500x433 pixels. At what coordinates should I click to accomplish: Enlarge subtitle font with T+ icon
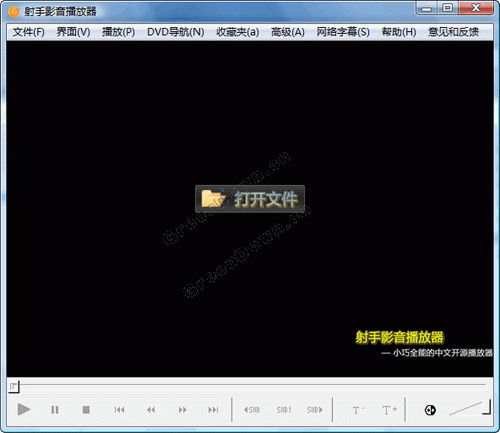pyautogui.click(x=389, y=410)
